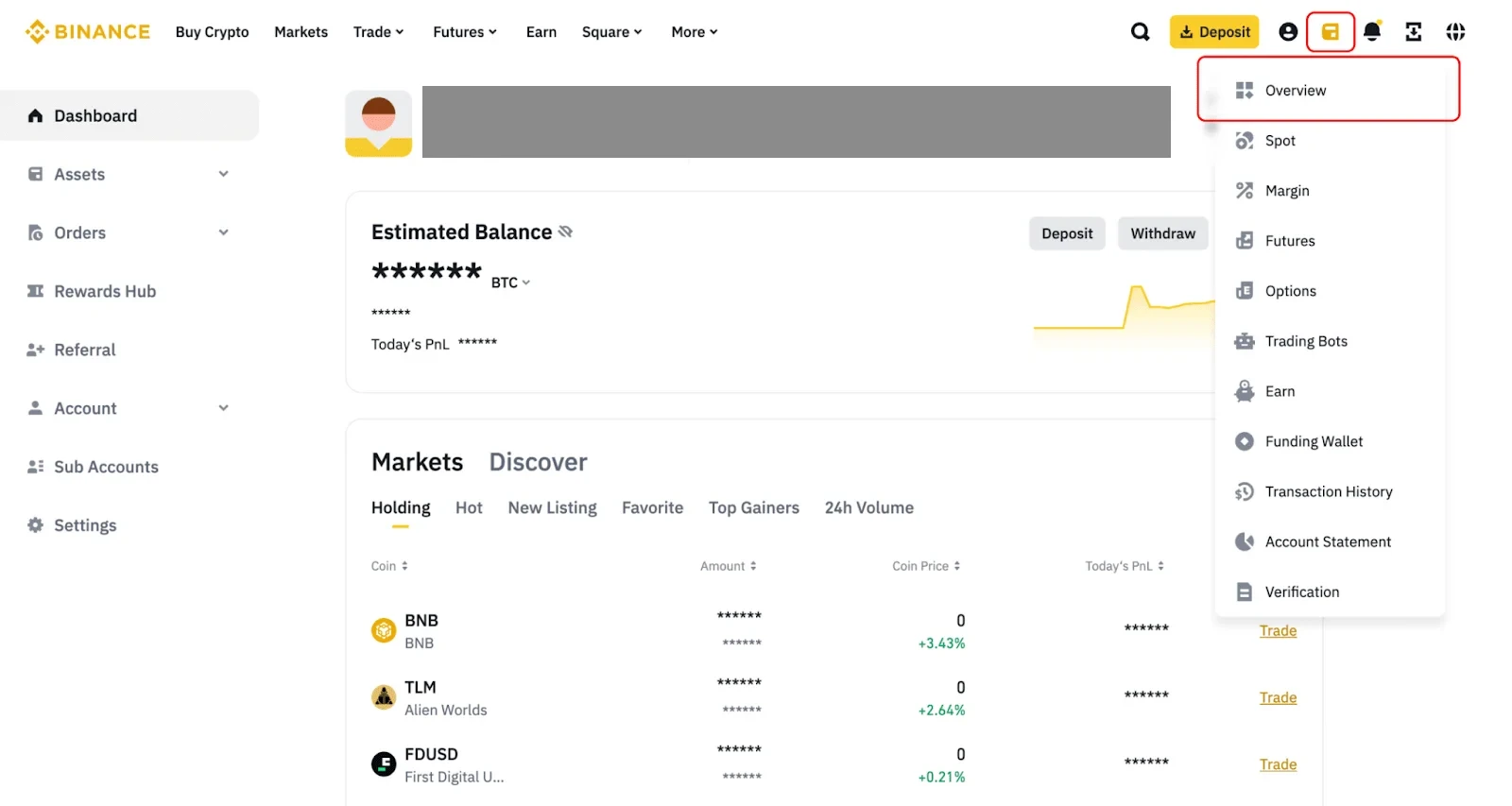This screenshot has width=1512, height=806.
Task: Switch to the Top Gainers tab
Action: pos(754,507)
